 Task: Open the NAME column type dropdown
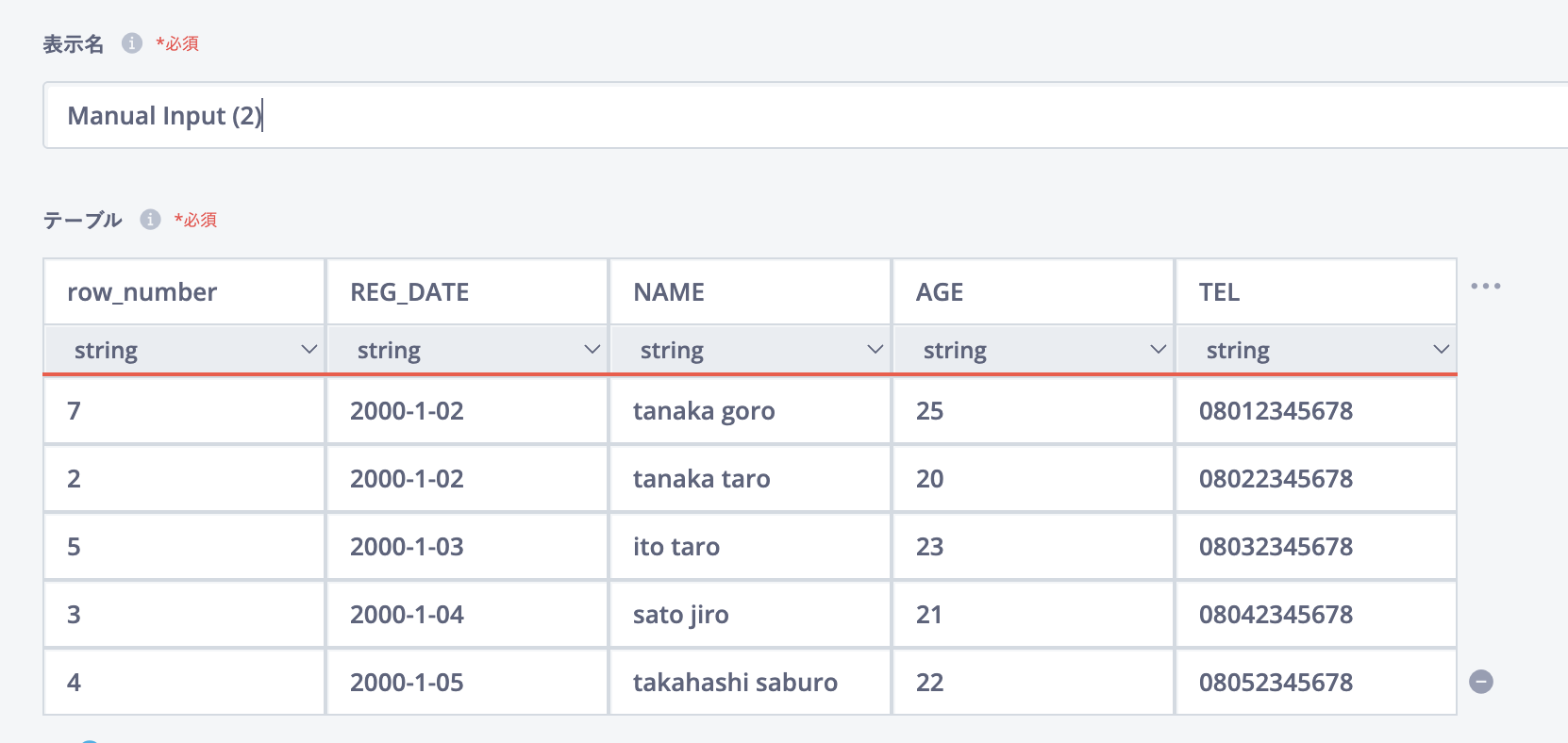pyautogui.click(x=751, y=351)
